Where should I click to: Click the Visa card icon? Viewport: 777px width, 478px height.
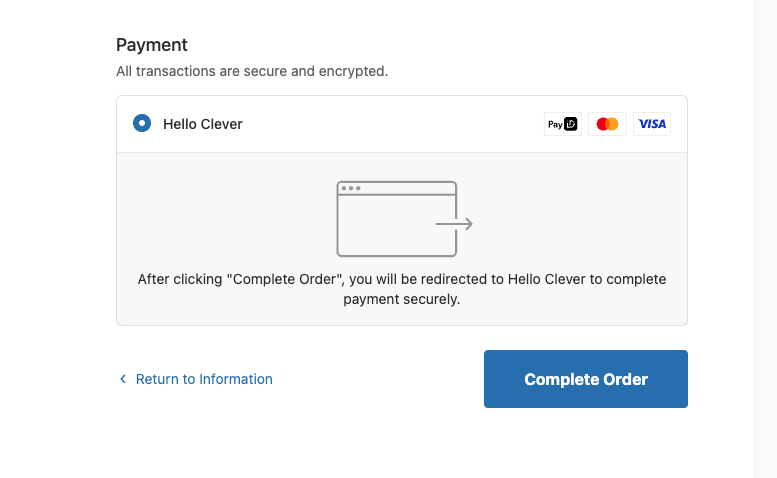[652, 124]
